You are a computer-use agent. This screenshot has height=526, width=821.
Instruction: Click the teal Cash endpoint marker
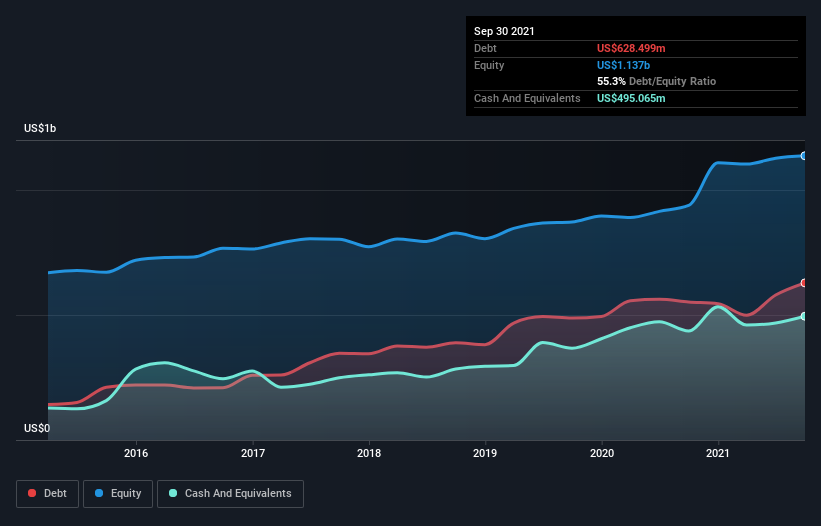pyautogui.click(x=804, y=316)
